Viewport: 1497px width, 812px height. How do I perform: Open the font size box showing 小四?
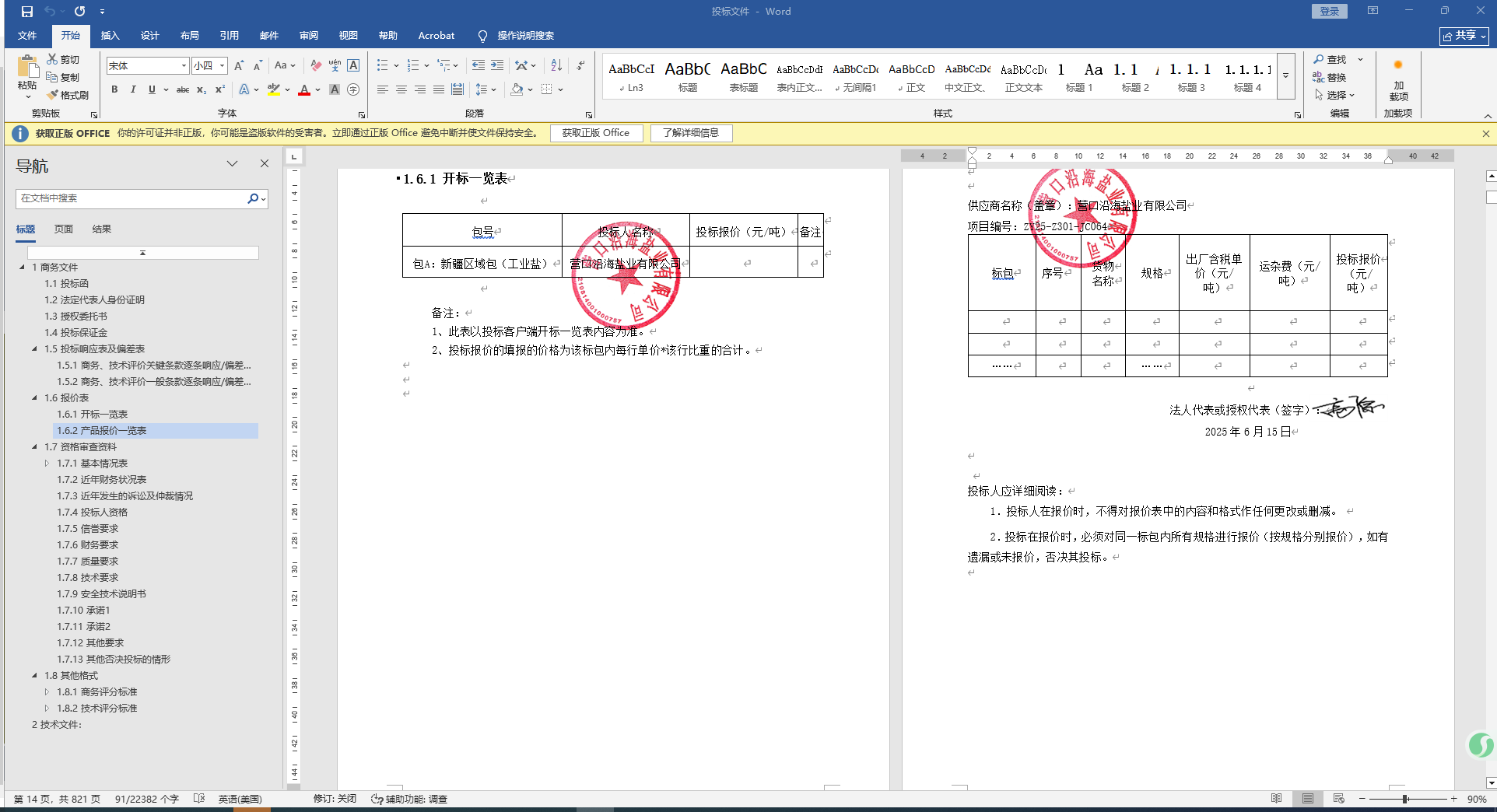coord(209,65)
